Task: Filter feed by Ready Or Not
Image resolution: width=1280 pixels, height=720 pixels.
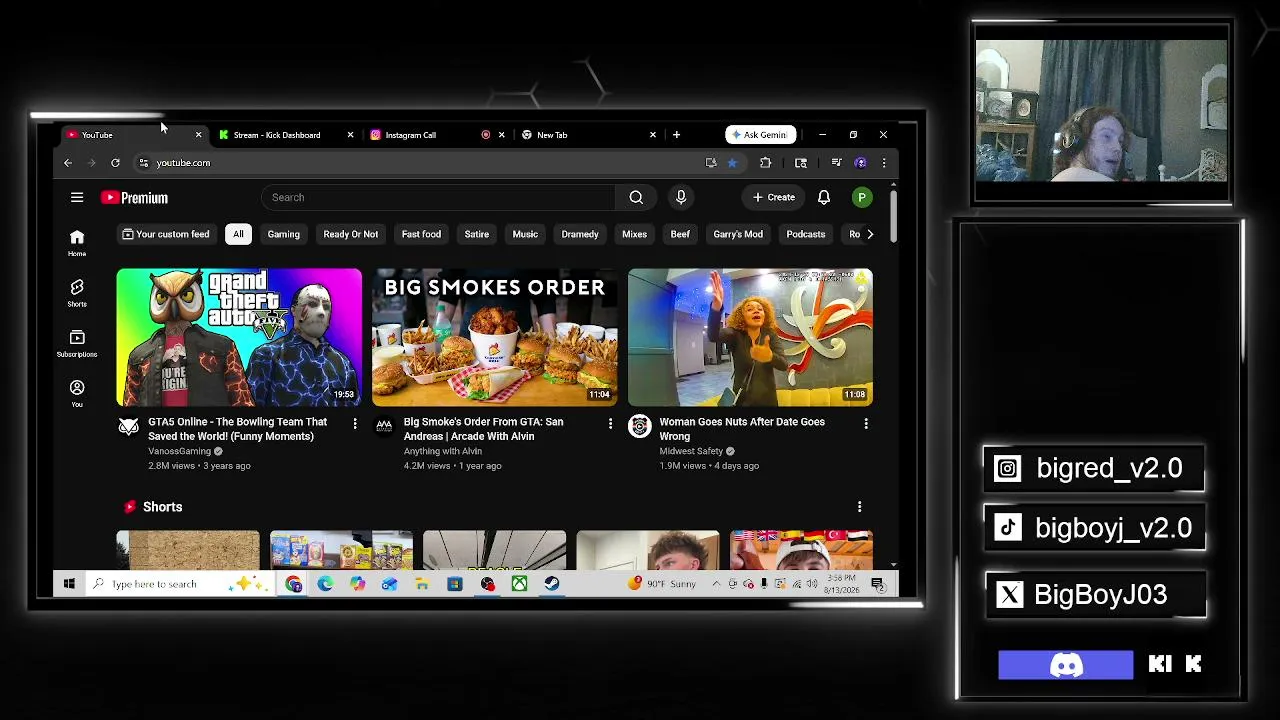Action: [x=351, y=234]
